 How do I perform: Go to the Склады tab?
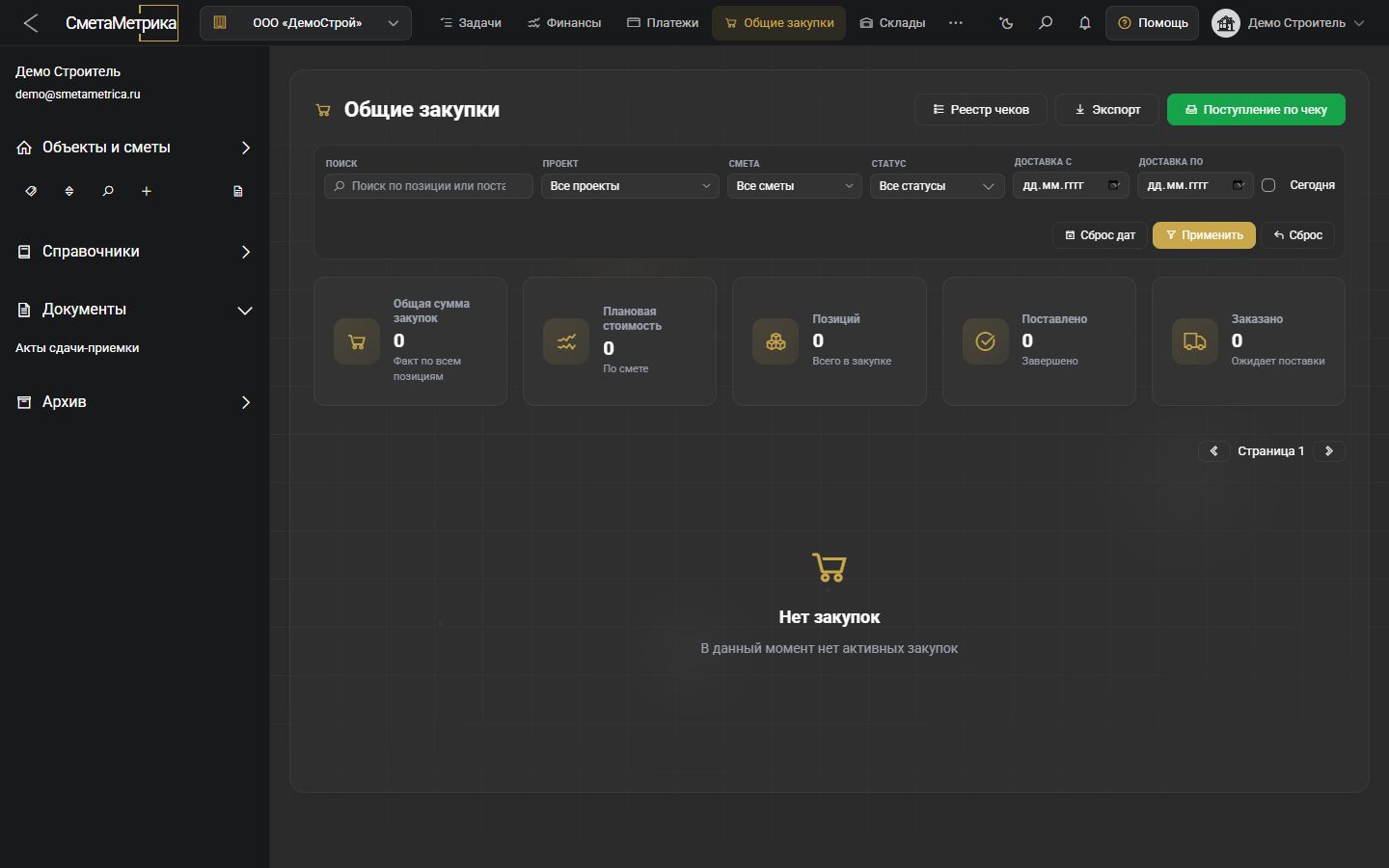coord(892,22)
